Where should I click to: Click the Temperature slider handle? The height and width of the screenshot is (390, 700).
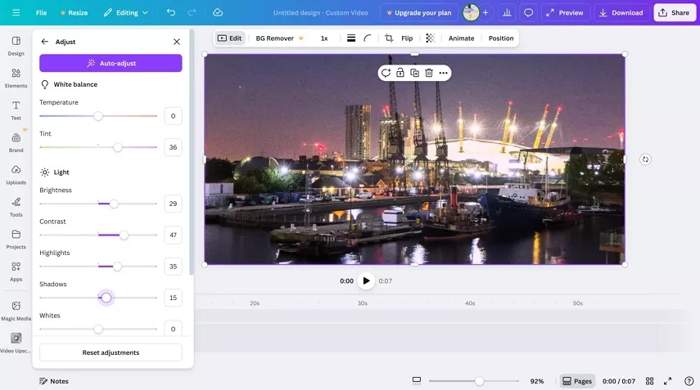(98, 116)
